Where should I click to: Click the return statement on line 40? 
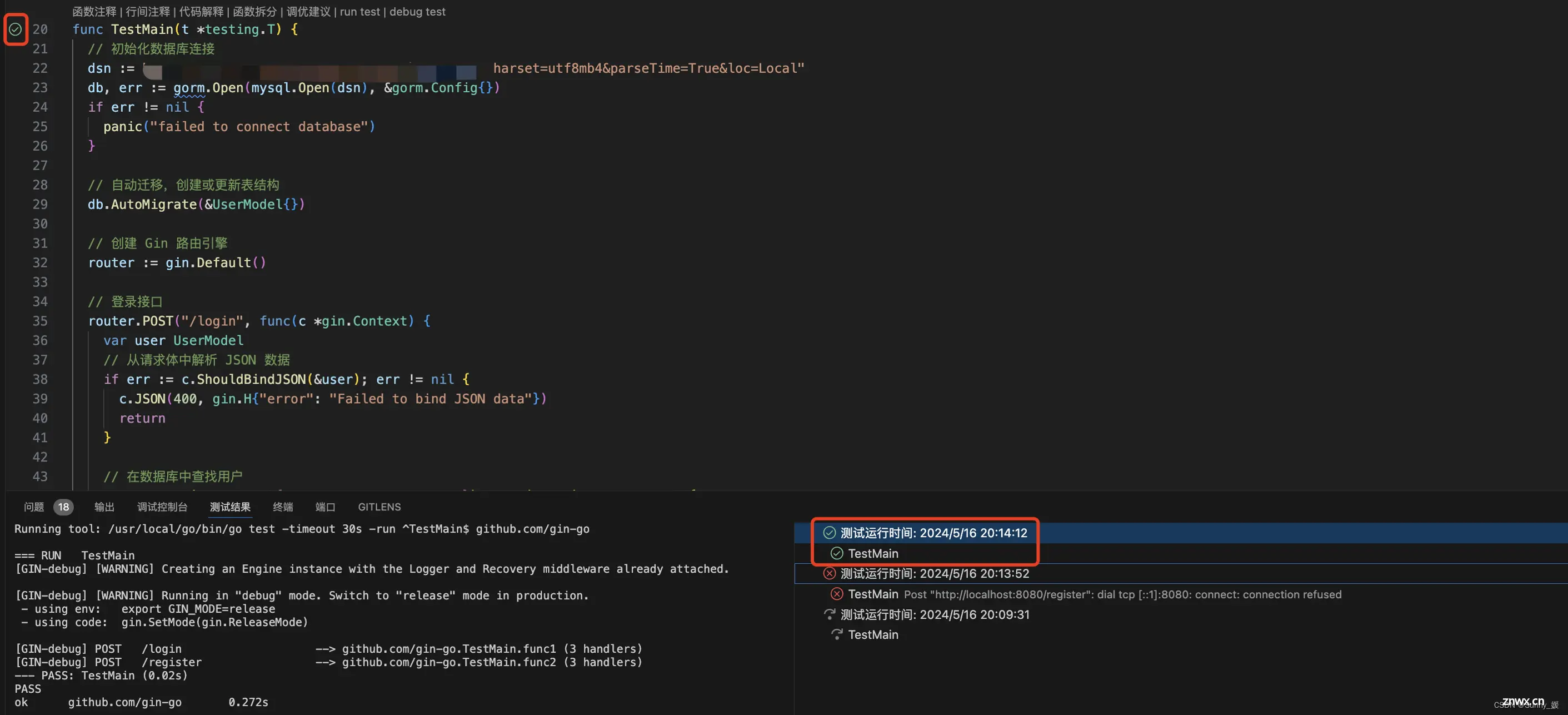point(142,419)
